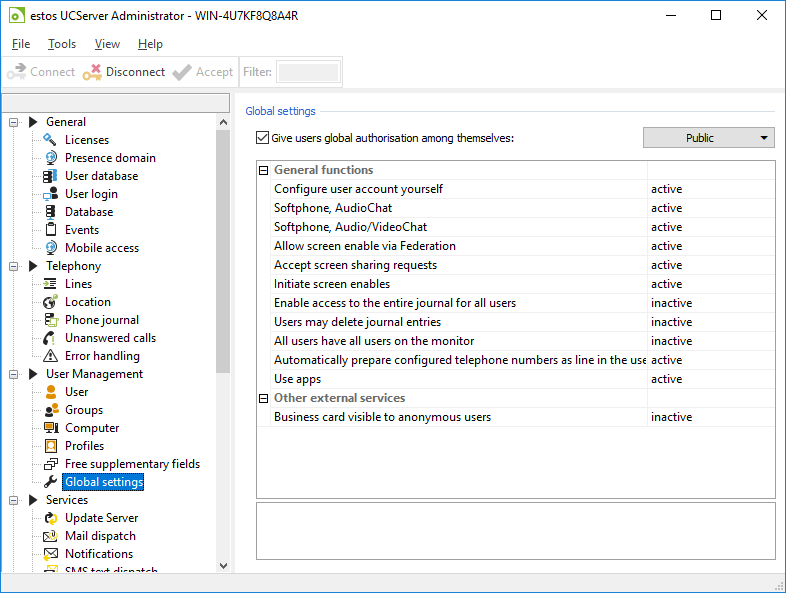Open the View menu

[107, 44]
